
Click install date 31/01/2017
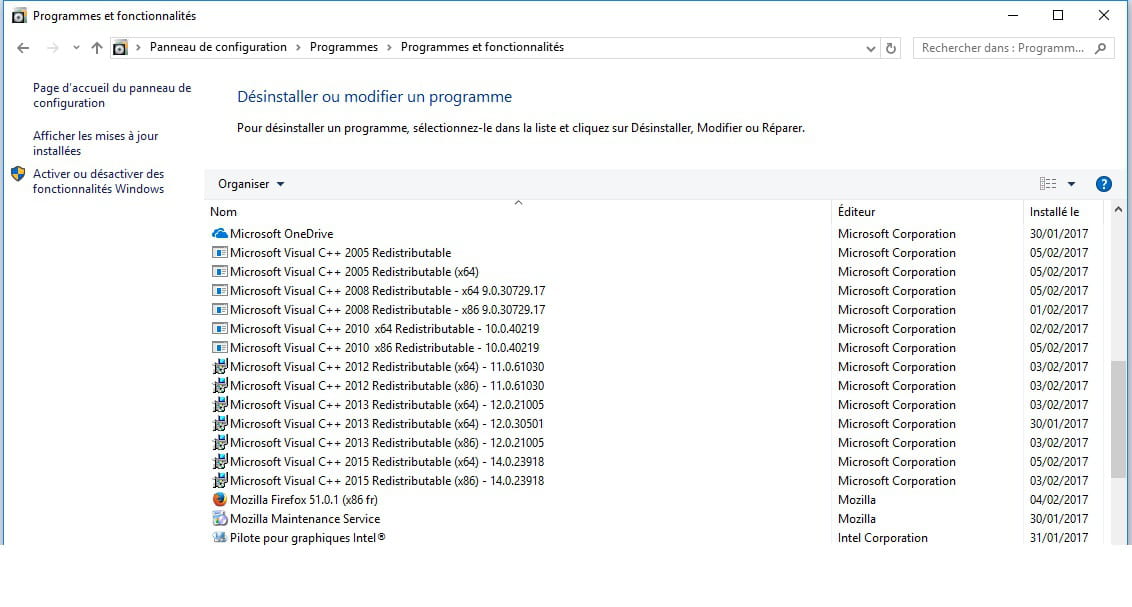coord(1058,538)
